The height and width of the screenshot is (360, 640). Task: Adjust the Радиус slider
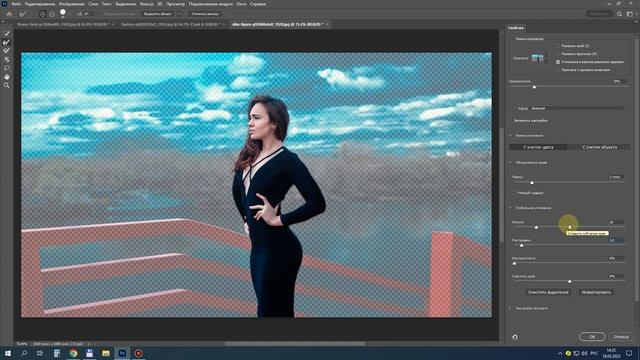click(532, 182)
